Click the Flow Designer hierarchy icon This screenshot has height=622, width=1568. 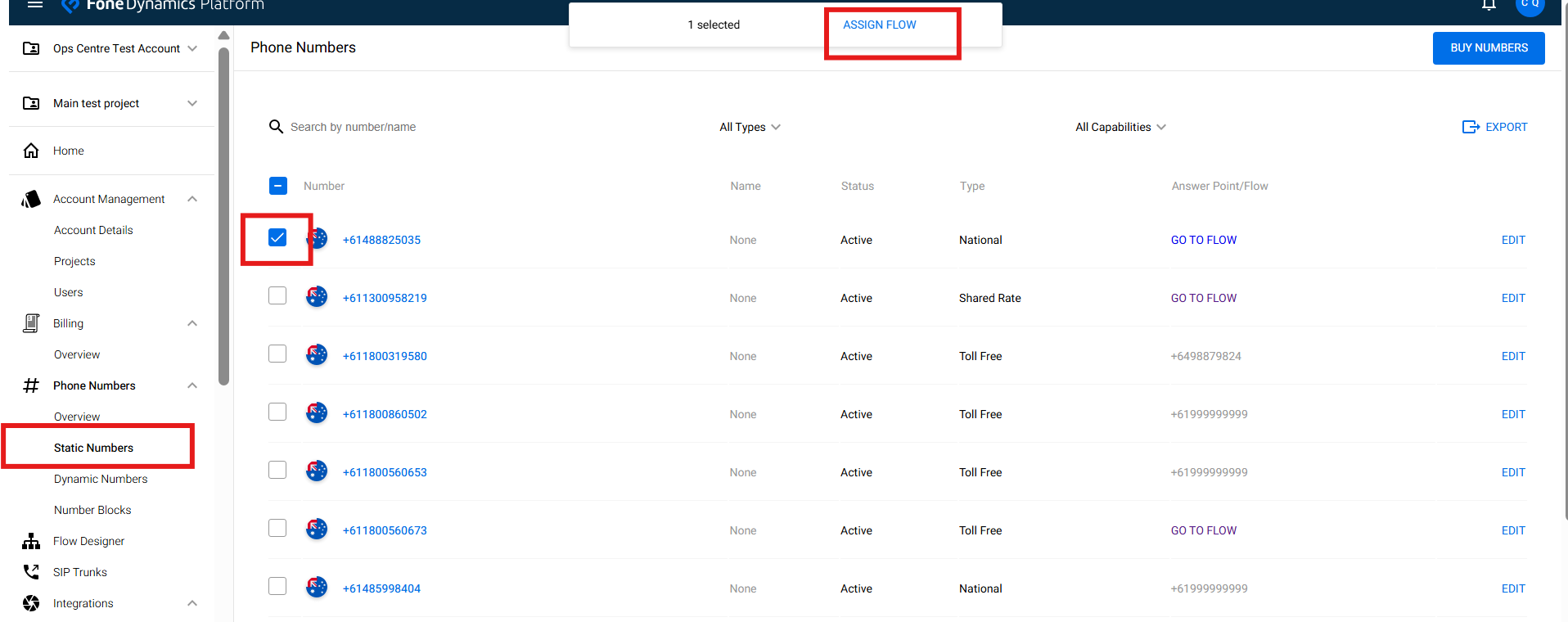(31, 541)
